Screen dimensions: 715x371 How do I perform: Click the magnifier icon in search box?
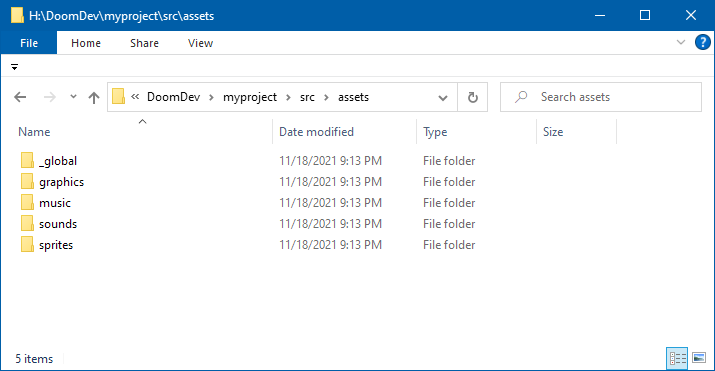(521, 97)
